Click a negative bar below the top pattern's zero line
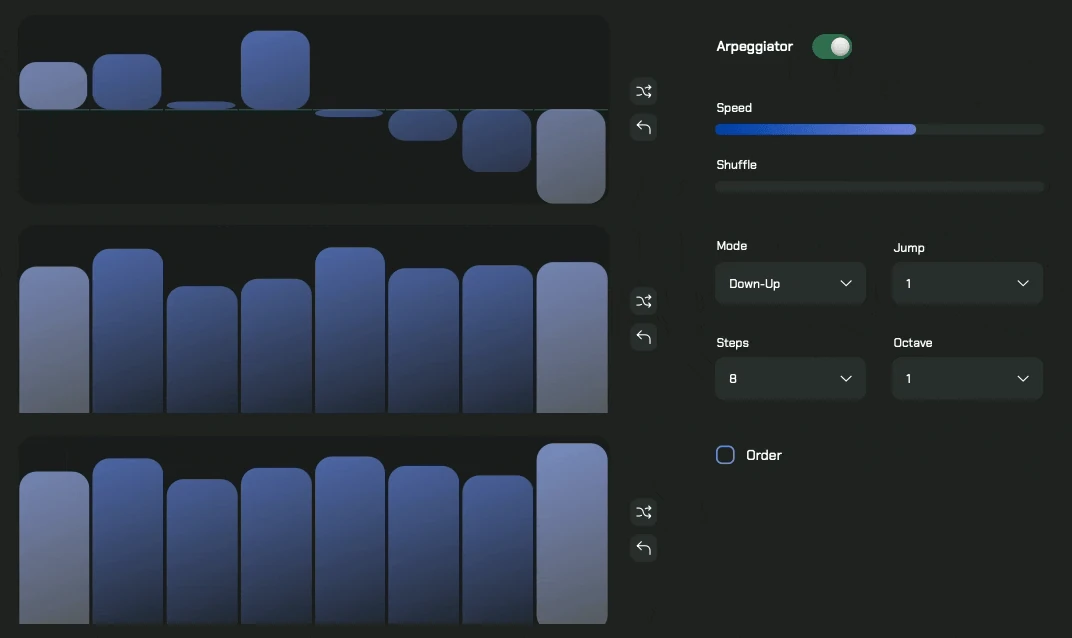 [570, 155]
